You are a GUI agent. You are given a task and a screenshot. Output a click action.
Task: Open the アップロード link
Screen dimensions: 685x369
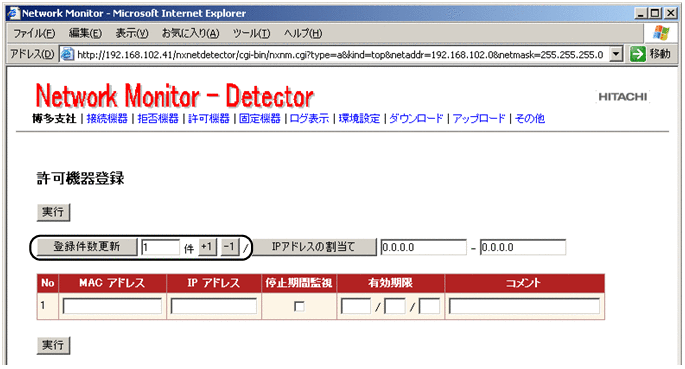tap(479, 118)
